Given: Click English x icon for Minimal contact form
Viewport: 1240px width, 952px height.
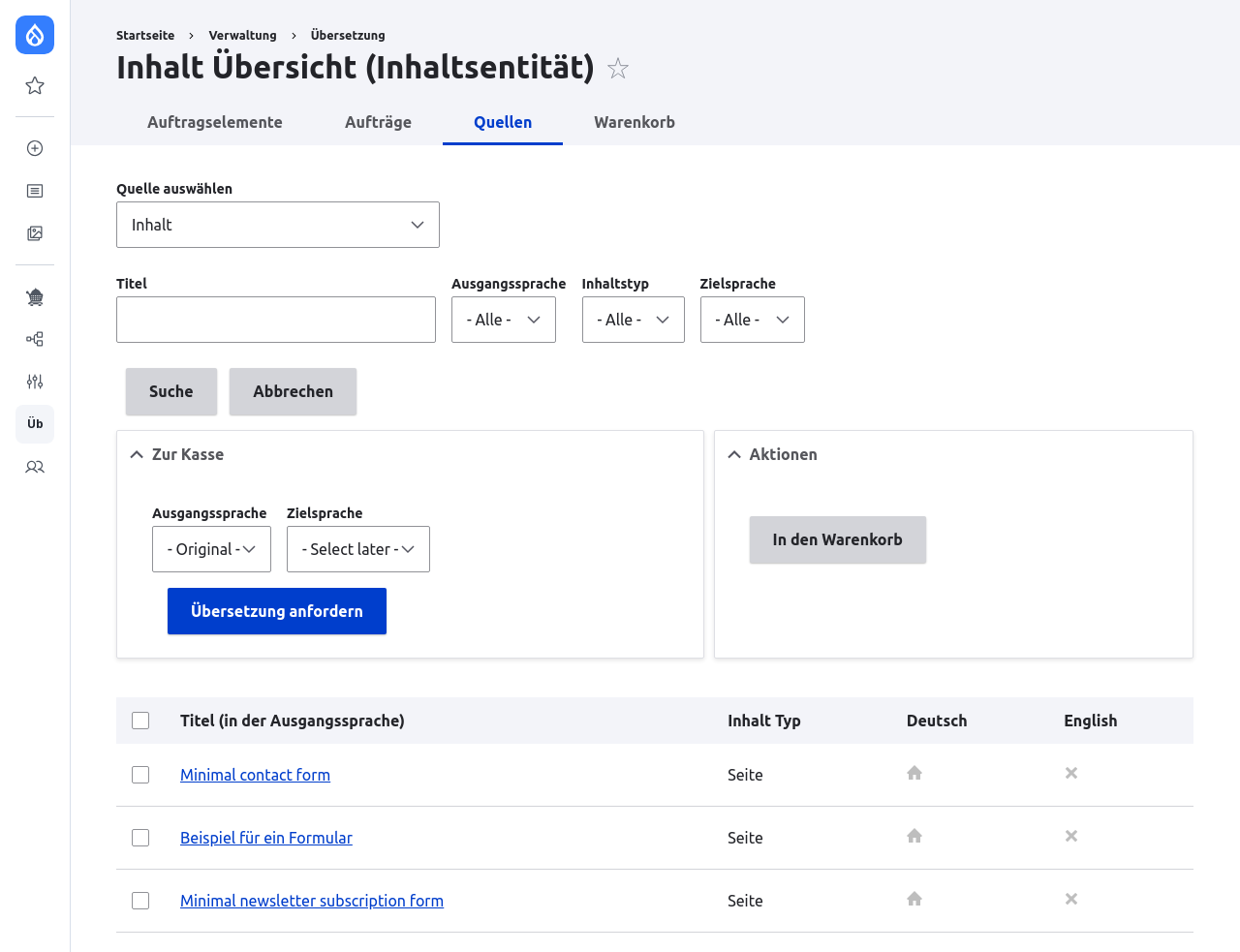Looking at the screenshot, I should point(1071,773).
